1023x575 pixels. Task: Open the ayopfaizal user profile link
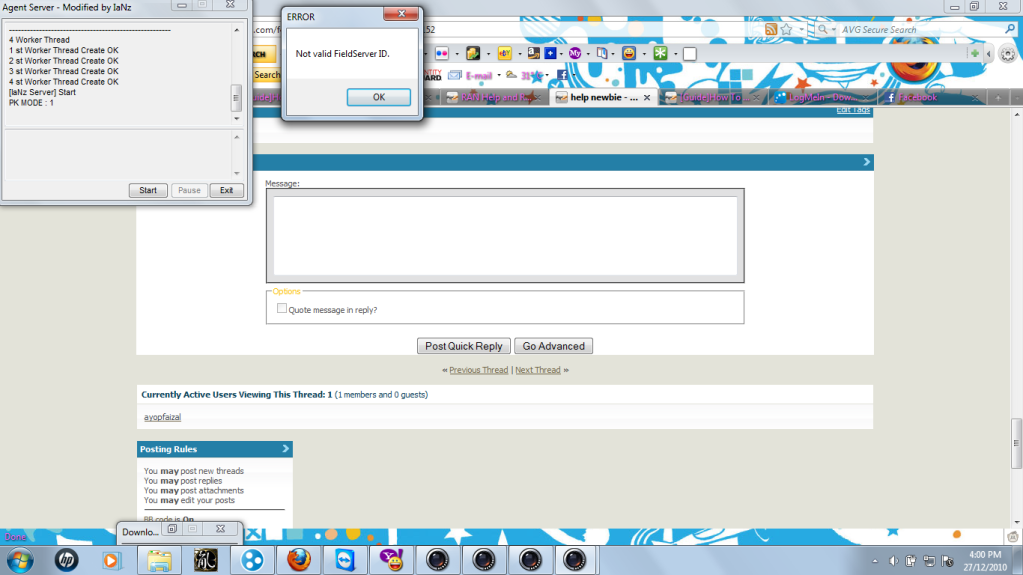[161, 417]
